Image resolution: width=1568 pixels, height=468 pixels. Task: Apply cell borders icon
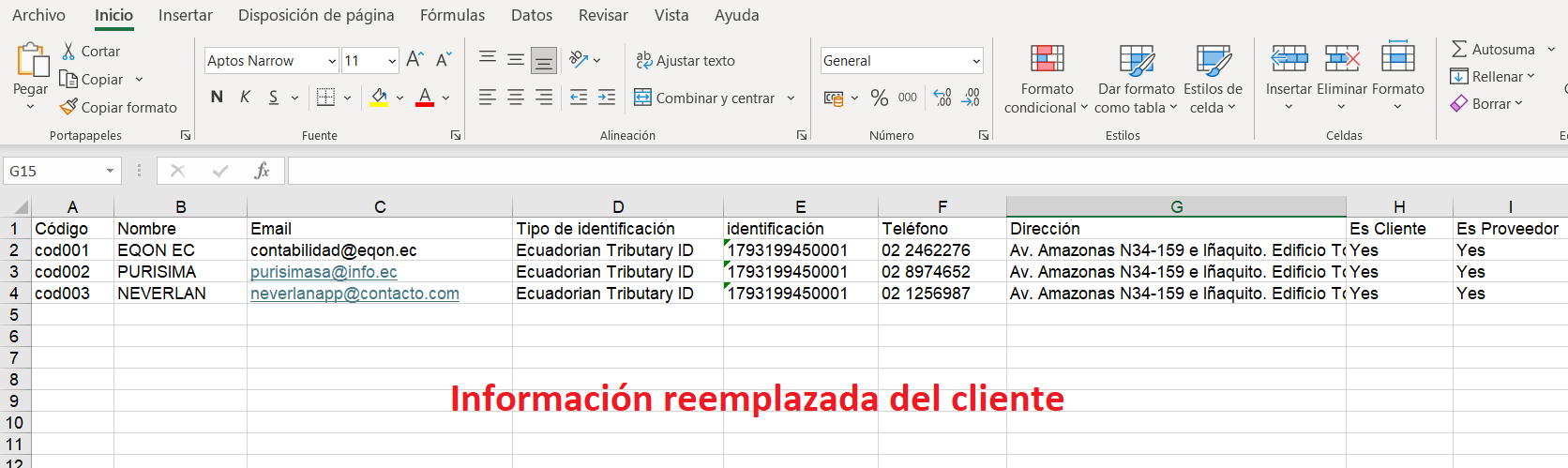(x=325, y=97)
